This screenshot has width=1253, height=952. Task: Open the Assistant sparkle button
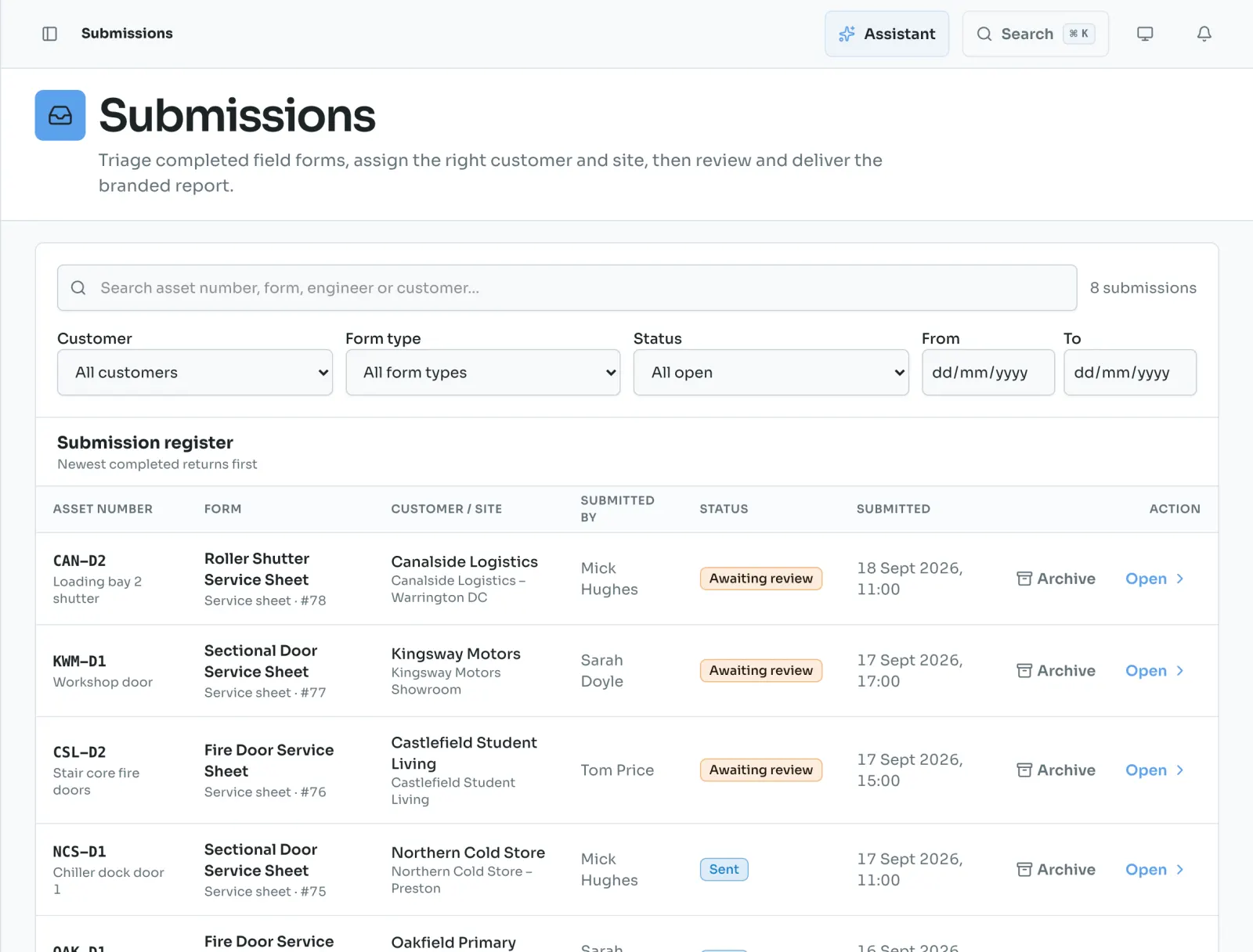click(x=886, y=34)
